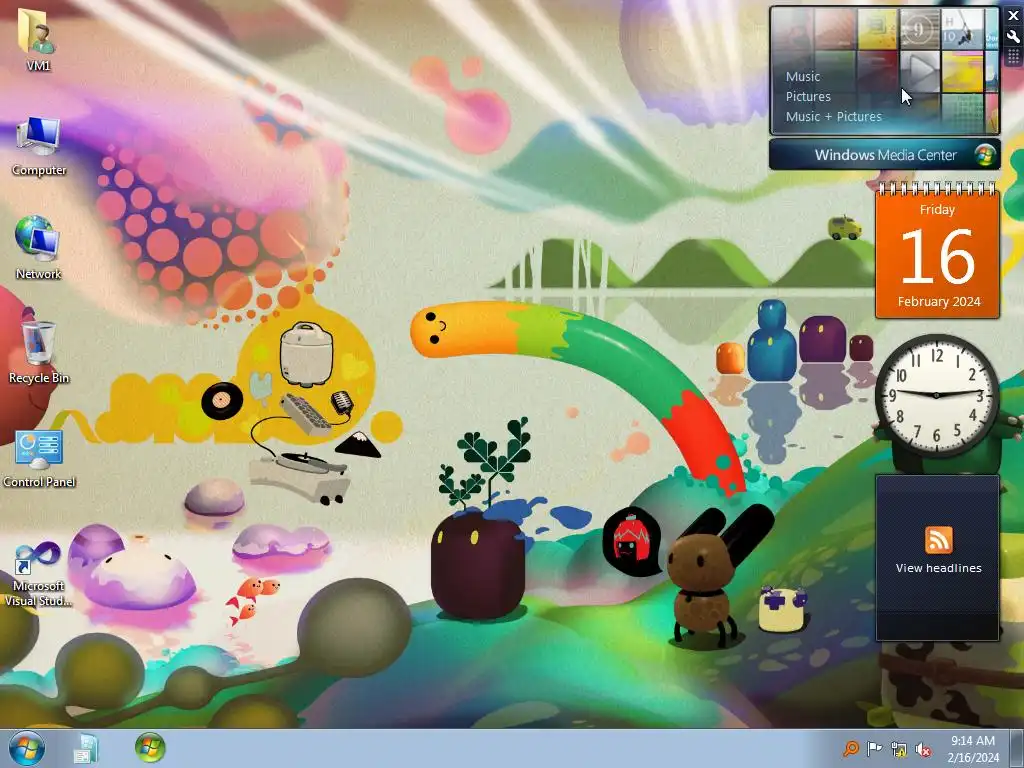This screenshot has height=768, width=1024.
Task: Click View headlines in feed gadget
Action: click(x=938, y=568)
